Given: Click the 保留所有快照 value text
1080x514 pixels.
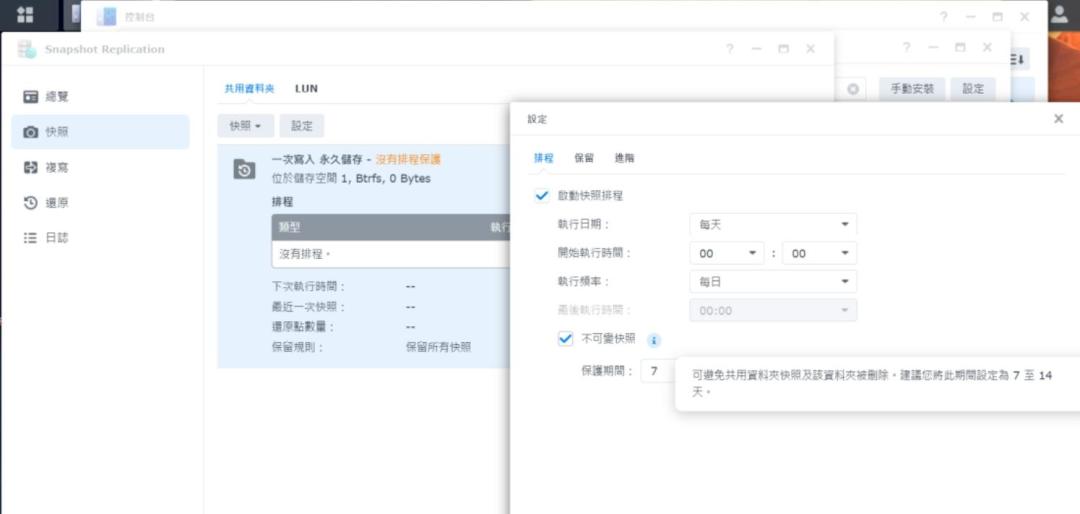Looking at the screenshot, I should [439, 347].
